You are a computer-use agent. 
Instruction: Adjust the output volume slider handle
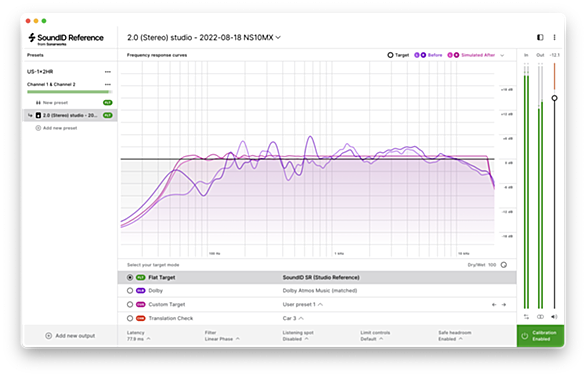[x=555, y=98]
